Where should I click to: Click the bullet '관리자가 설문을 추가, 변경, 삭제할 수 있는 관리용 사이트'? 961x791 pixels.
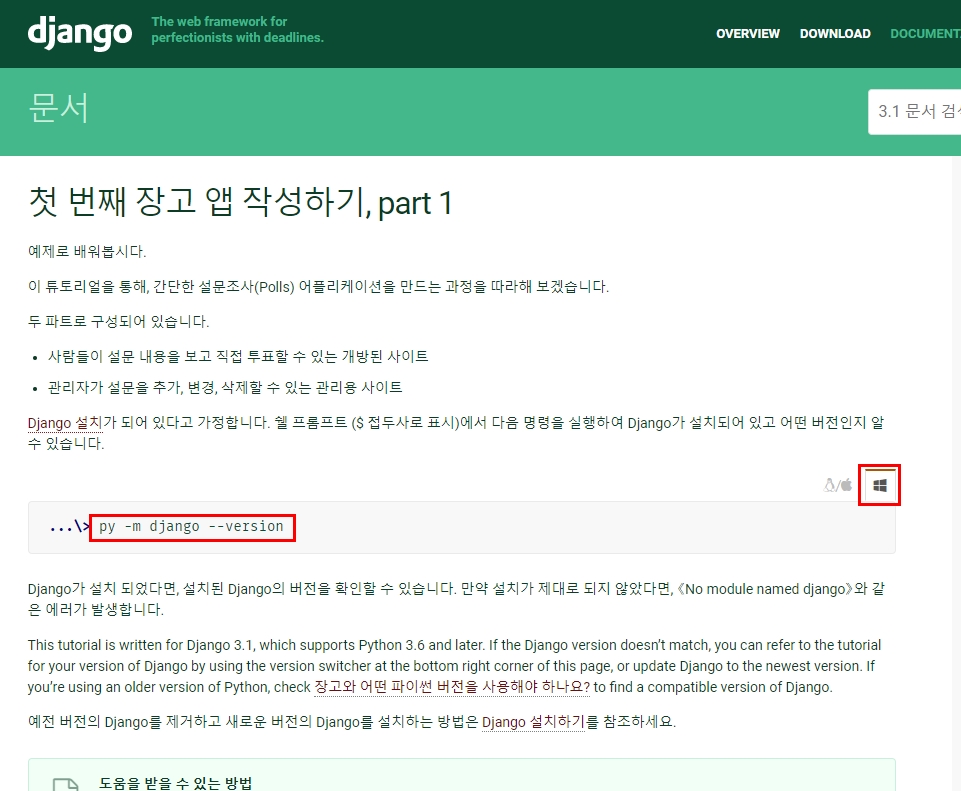[x=225, y=388]
